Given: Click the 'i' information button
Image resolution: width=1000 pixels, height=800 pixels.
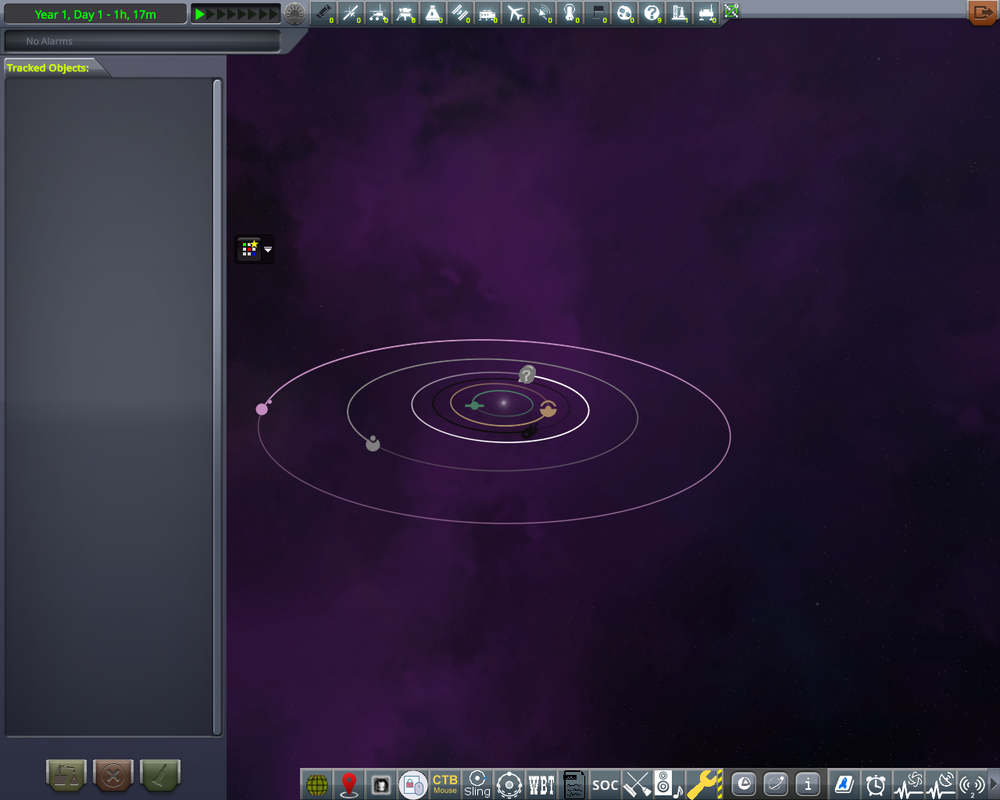Looking at the screenshot, I should pos(808,785).
